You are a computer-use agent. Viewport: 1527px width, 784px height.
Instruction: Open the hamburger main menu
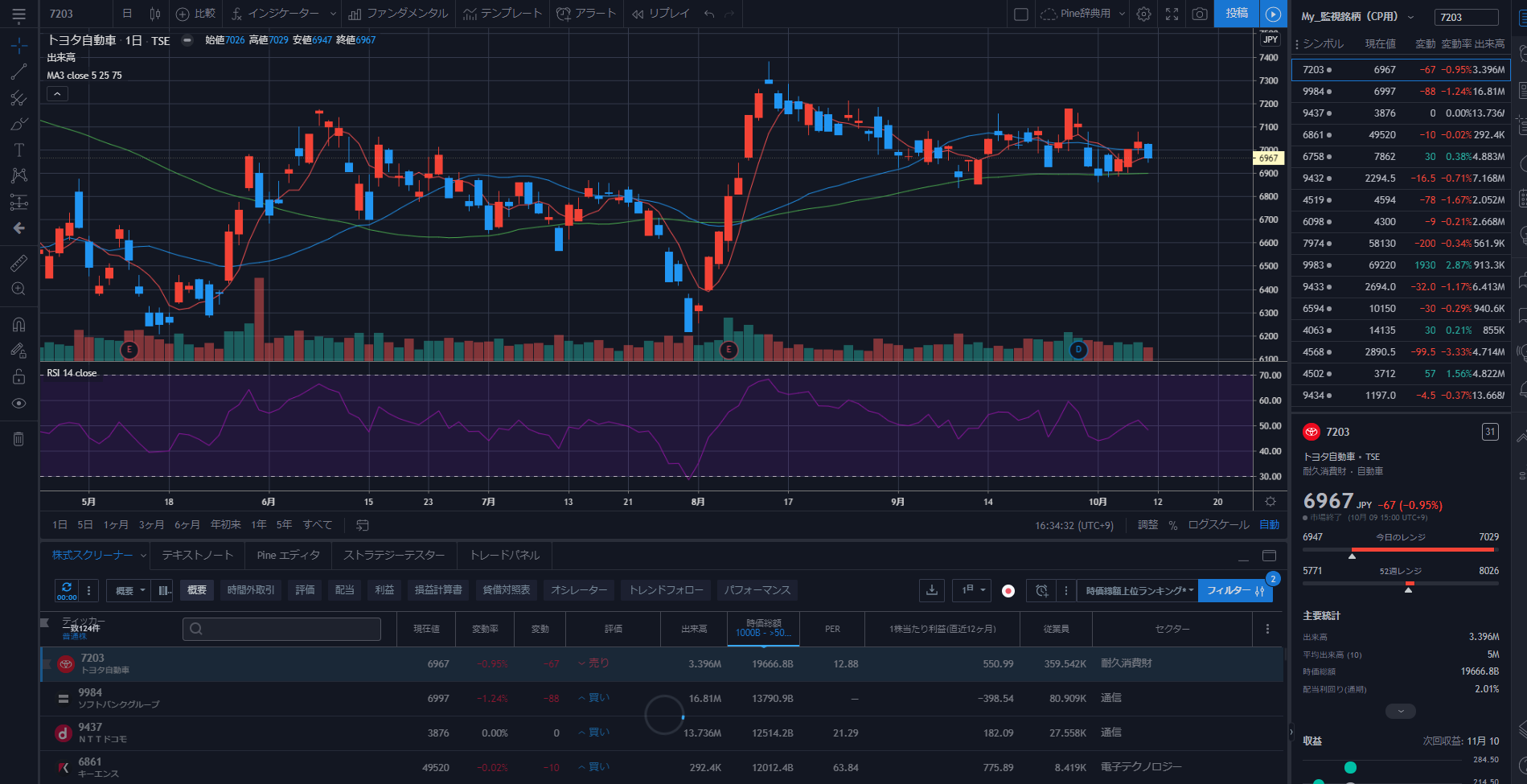coord(18,14)
